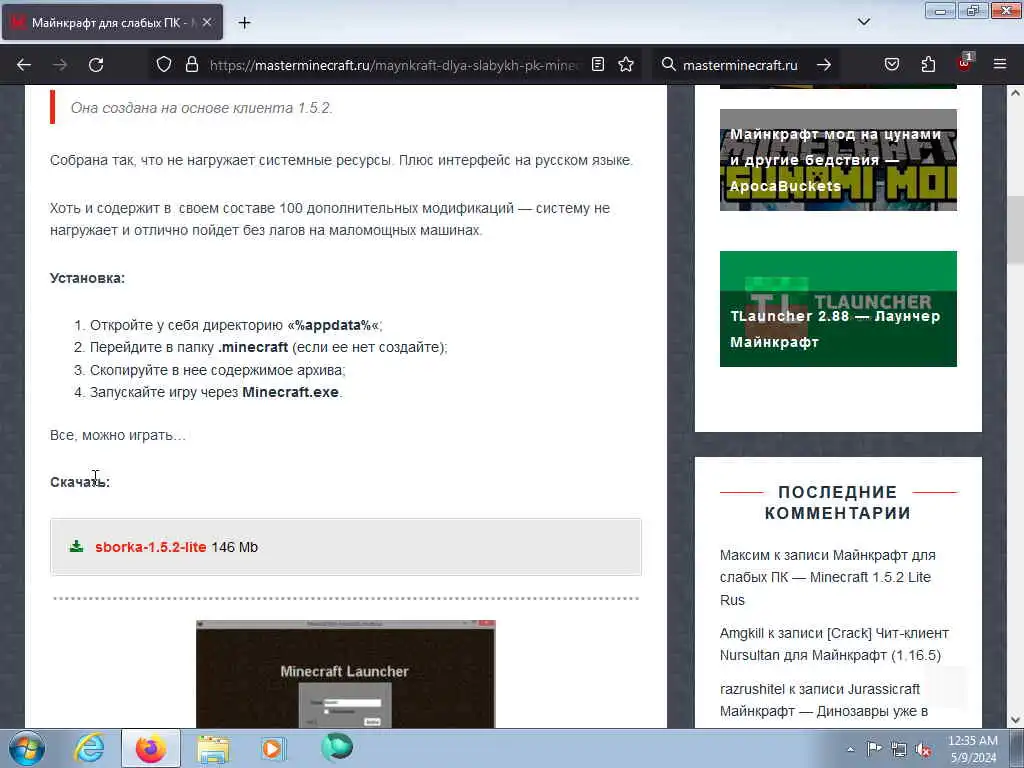Click the masterminecraft.ru search field
Image resolution: width=1024 pixels, height=768 pixels.
point(740,65)
